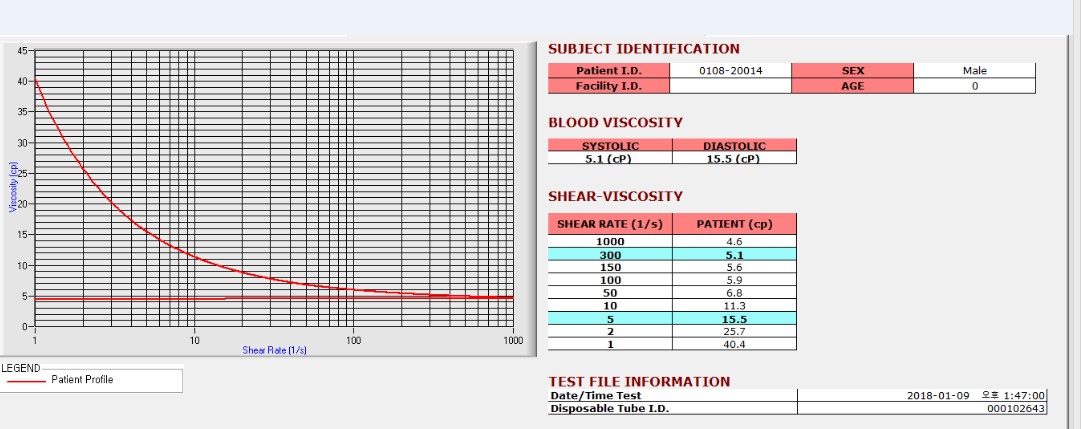1081x429 pixels.
Task: Click the DIASTOLIC column header
Action: (x=734, y=146)
